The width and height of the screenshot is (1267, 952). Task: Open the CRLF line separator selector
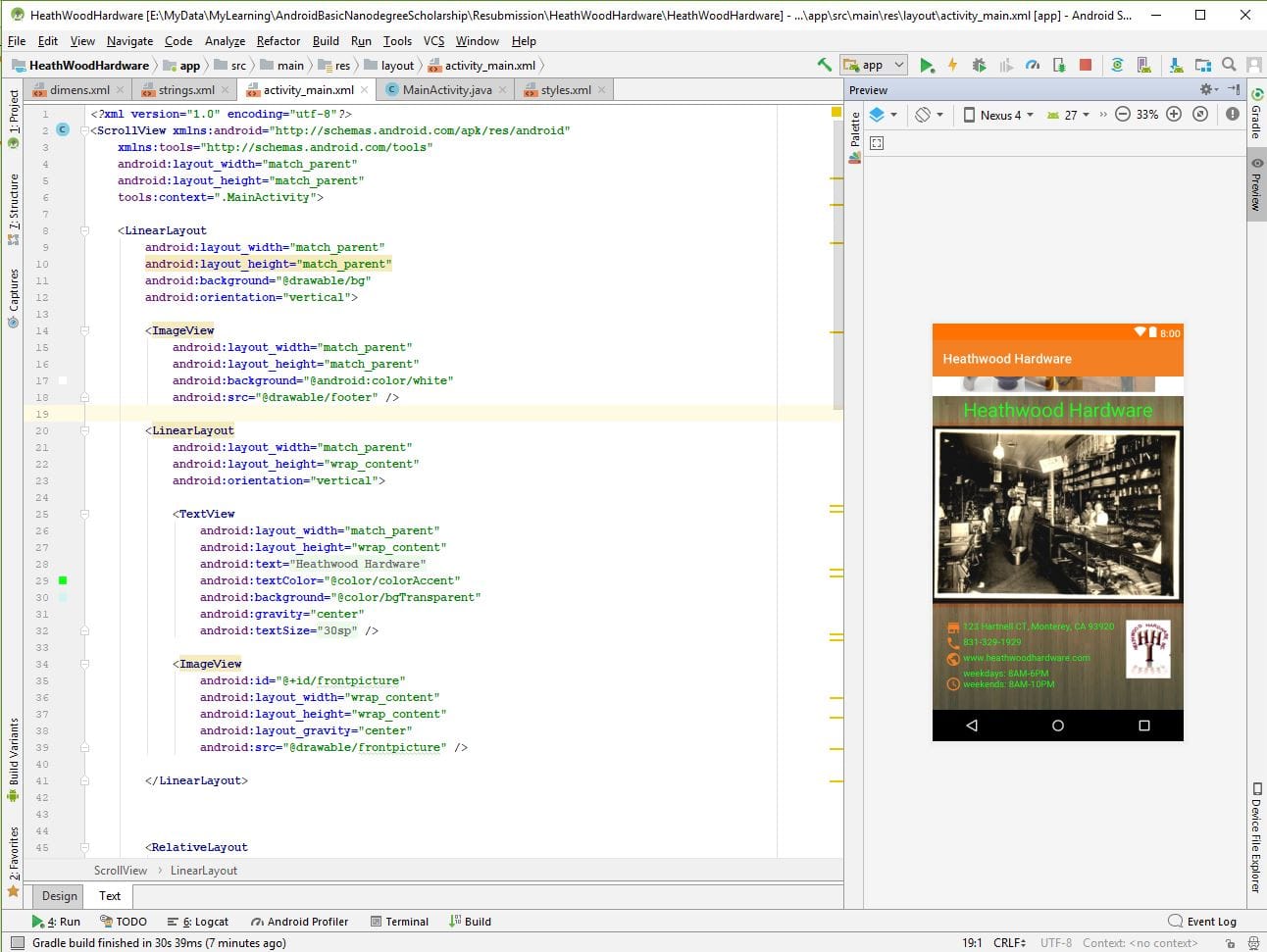(x=1009, y=942)
